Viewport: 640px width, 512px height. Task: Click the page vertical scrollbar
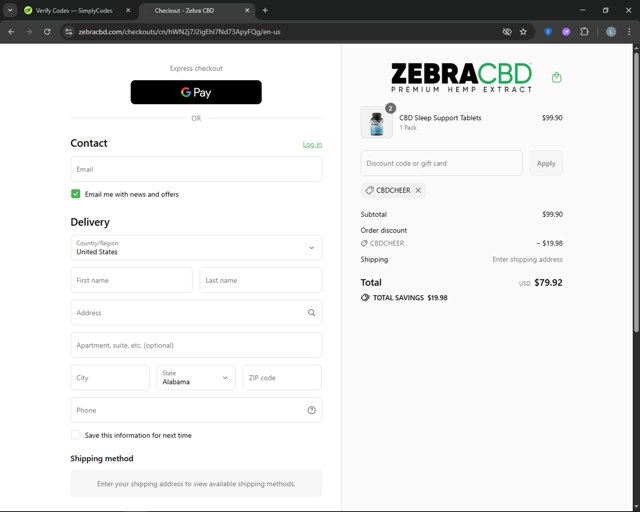pyautogui.click(x=636, y=192)
